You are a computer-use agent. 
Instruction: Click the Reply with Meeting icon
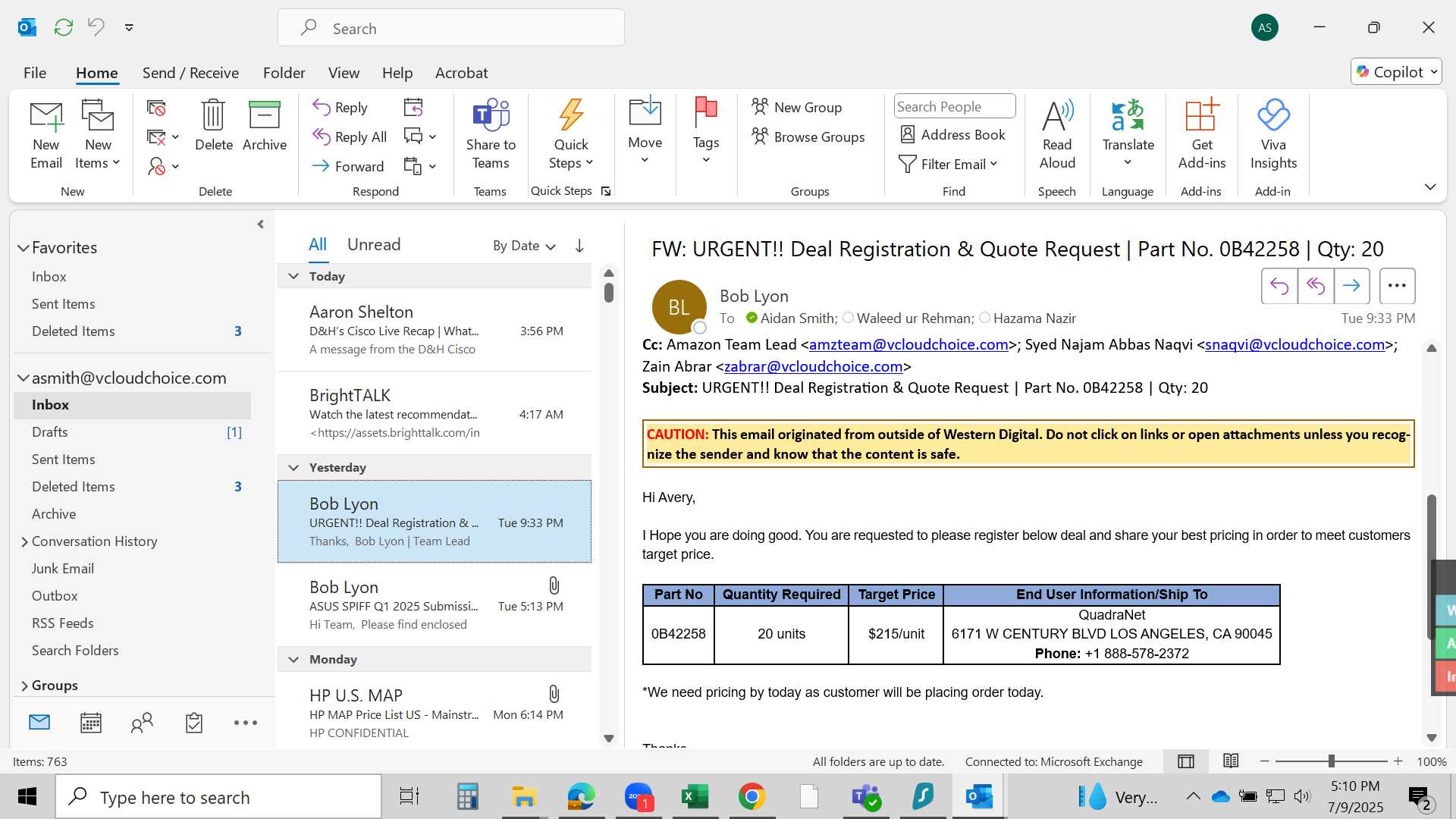[x=413, y=108]
